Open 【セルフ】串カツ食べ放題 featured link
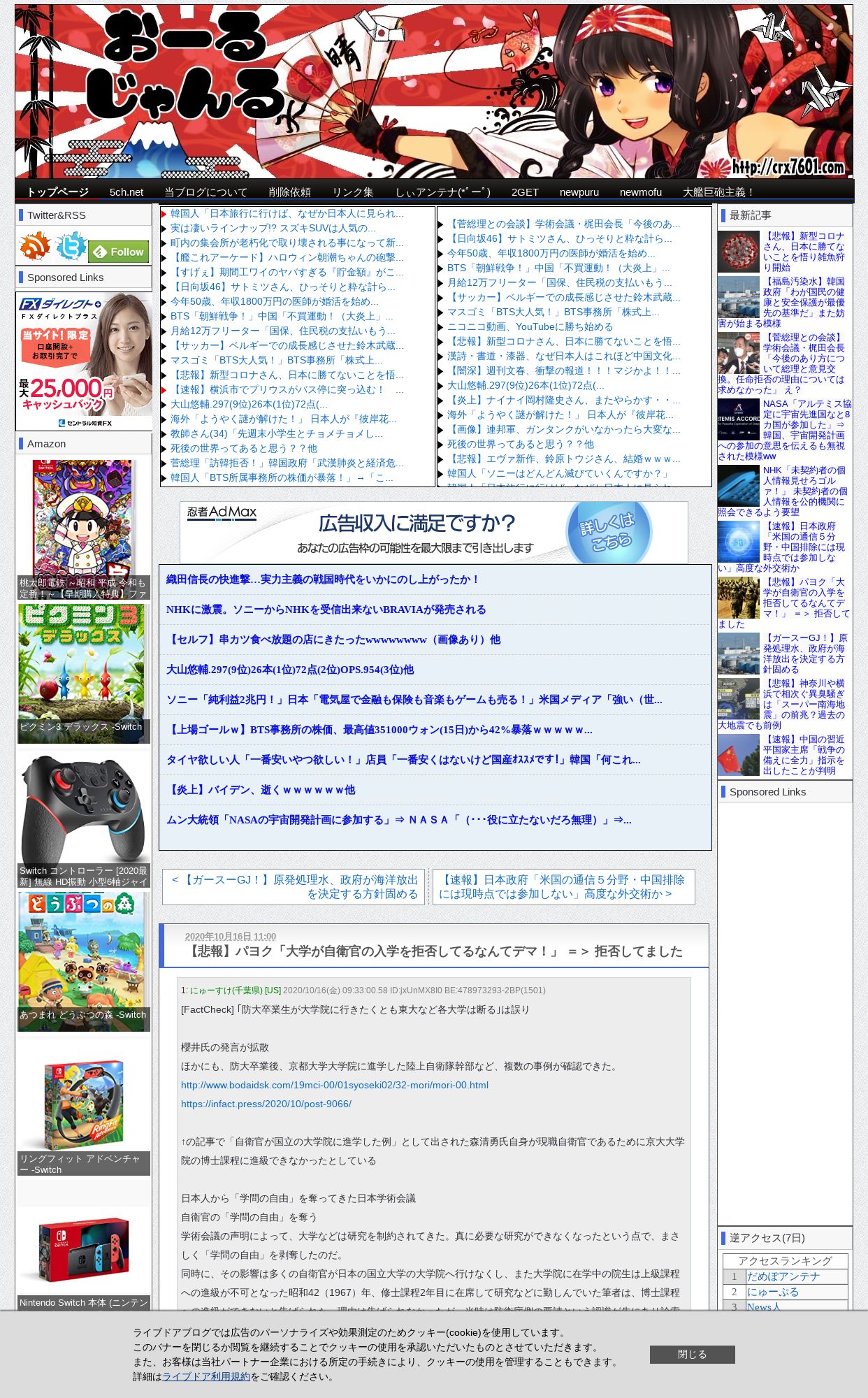This screenshot has width=868, height=1398. pos(333,640)
